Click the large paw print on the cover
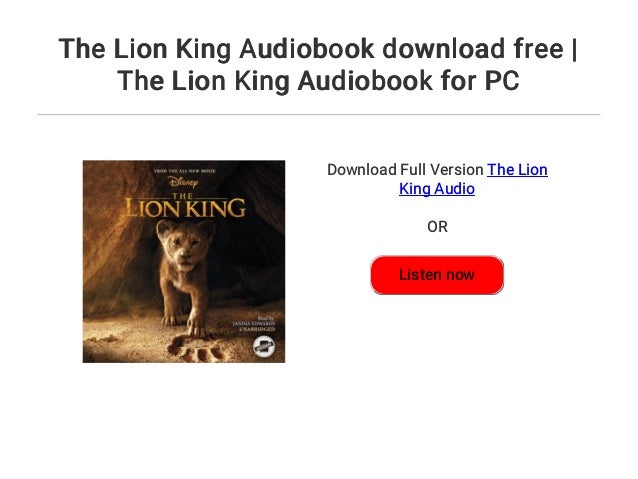 pyautogui.click(x=197, y=350)
